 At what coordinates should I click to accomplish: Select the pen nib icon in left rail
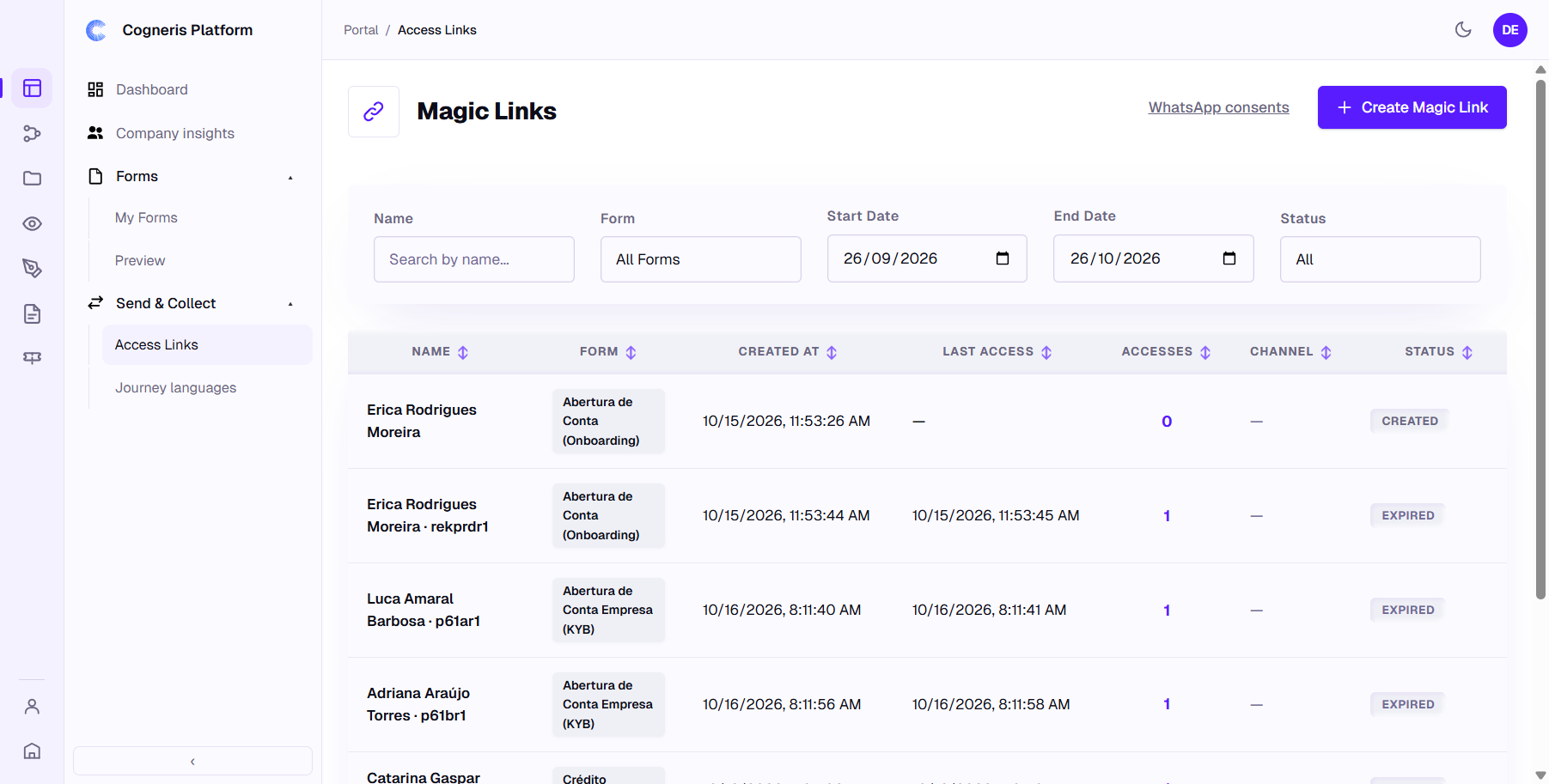click(32, 269)
